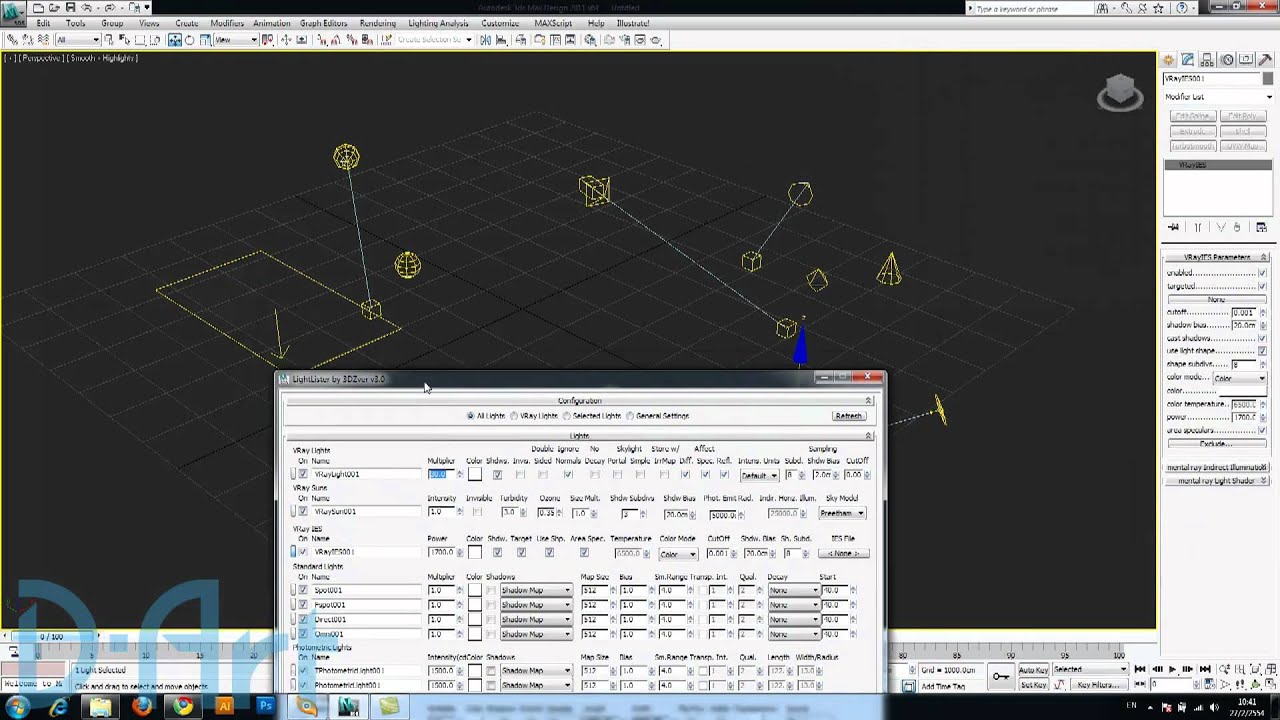Open the 3ds Max application button
The height and width of the screenshot is (720, 1280).
pos(13,15)
